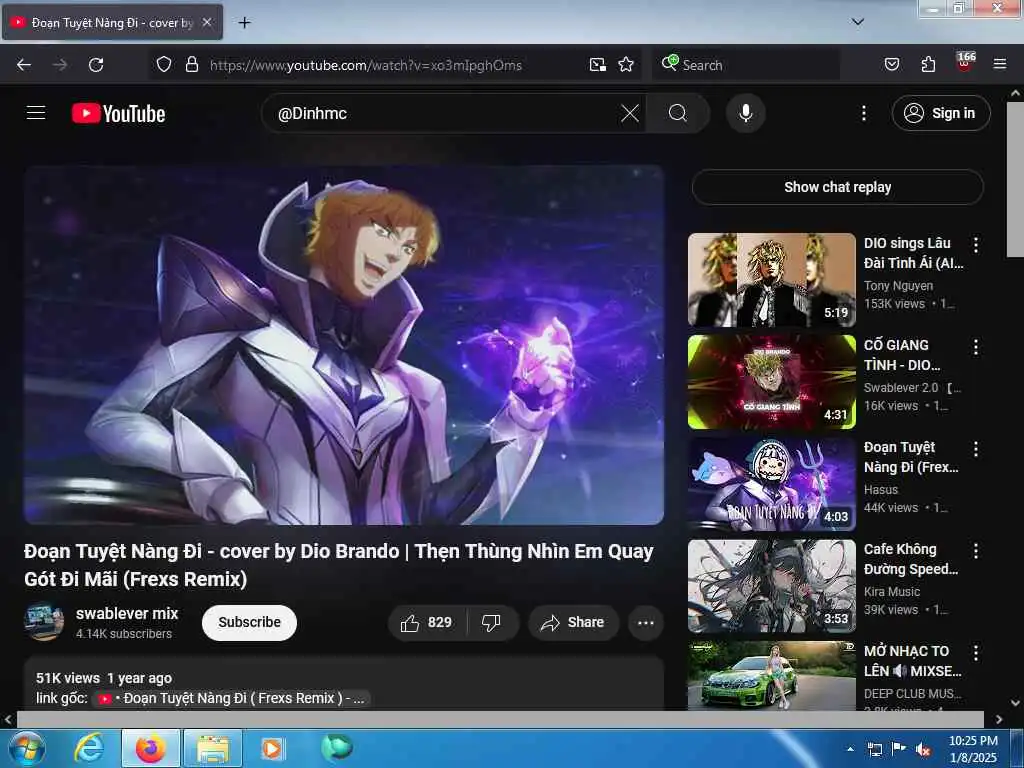Viewport: 1024px width, 768px height.
Task: Click the vertical scrollbar down arrow
Action: pyautogui.click(x=1016, y=703)
